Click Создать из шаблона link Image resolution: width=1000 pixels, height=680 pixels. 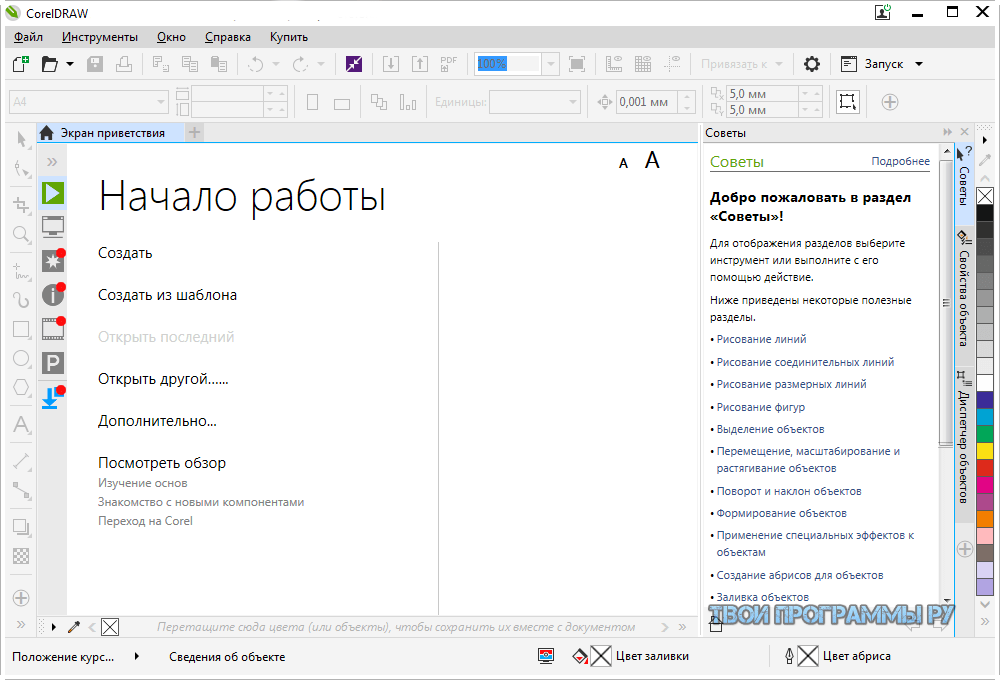pos(167,295)
